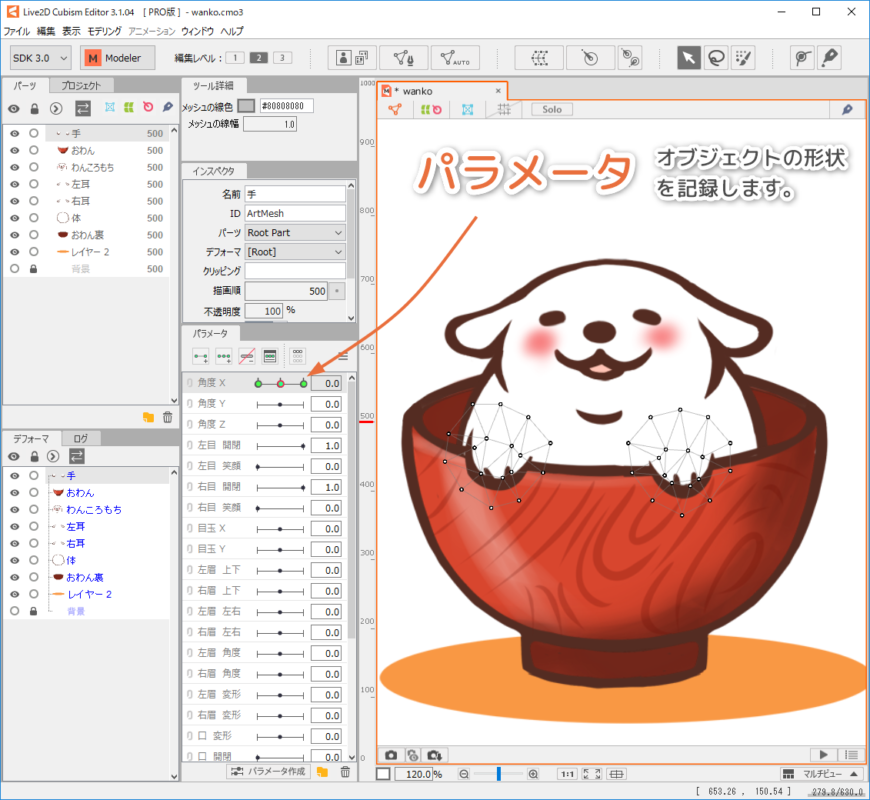Screen dimensions: 870x800
Task: Click the Solo button in canvas toolbar
Action: point(552,109)
